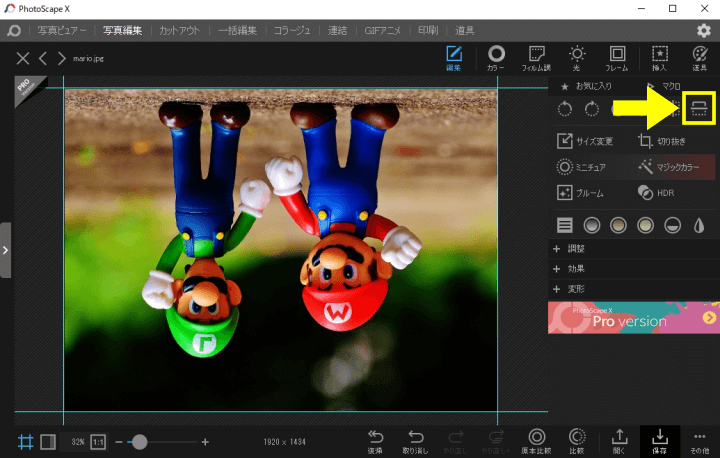The image size is (720, 458).
Task: Click 開く open file button
Action: 619,441
